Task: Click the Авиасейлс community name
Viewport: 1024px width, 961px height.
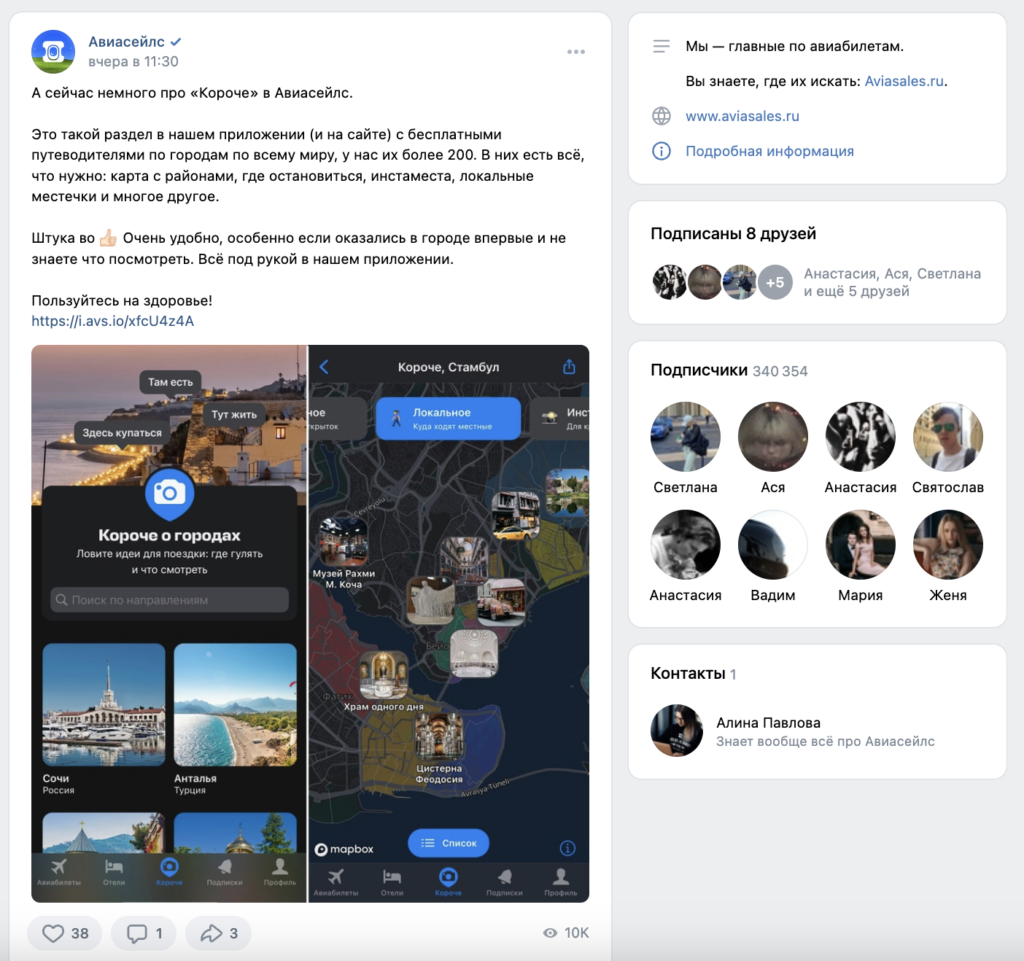Action: (x=126, y=42)
